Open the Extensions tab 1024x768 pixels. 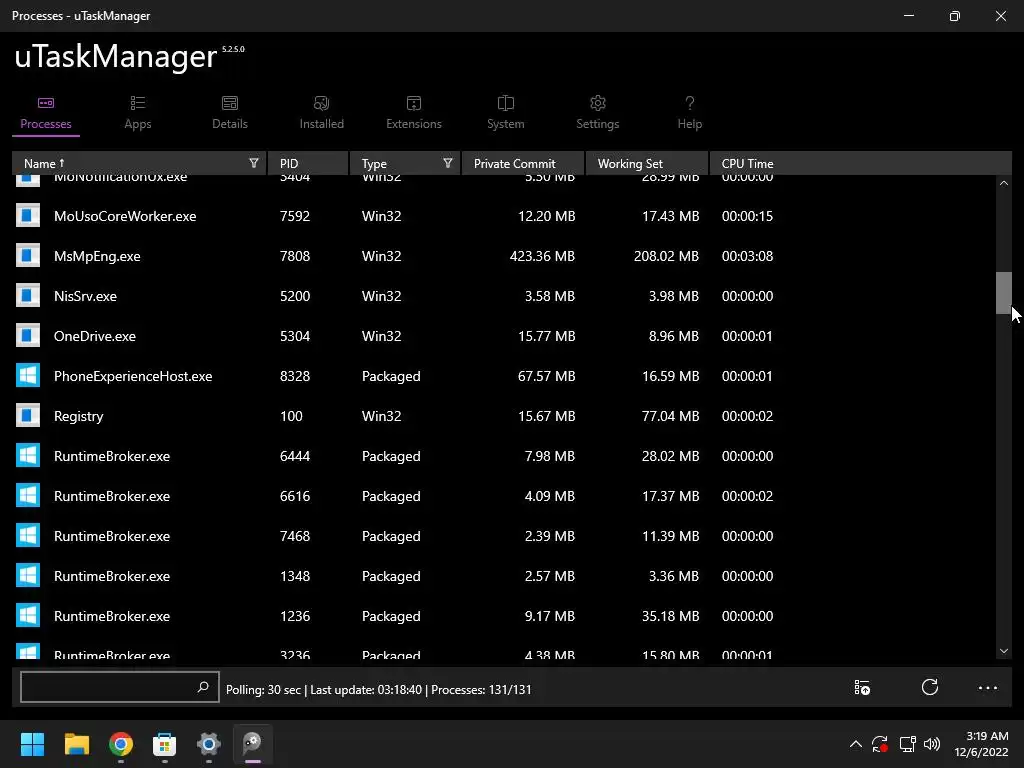[x=413, y=113]
